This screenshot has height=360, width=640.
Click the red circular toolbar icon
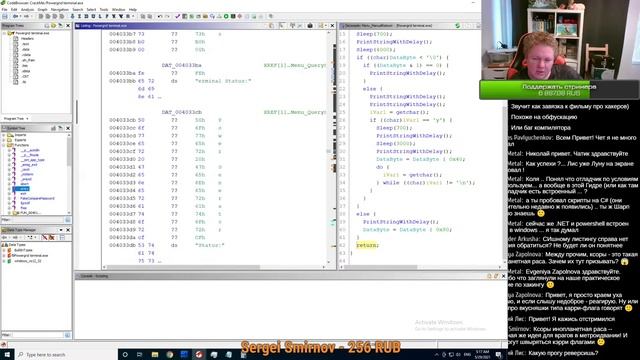coord(240,16)
